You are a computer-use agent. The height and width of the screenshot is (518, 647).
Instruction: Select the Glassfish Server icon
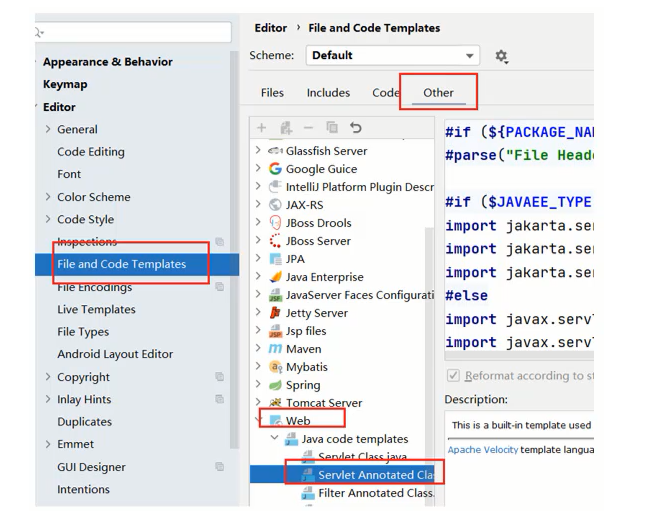(275, 151)
